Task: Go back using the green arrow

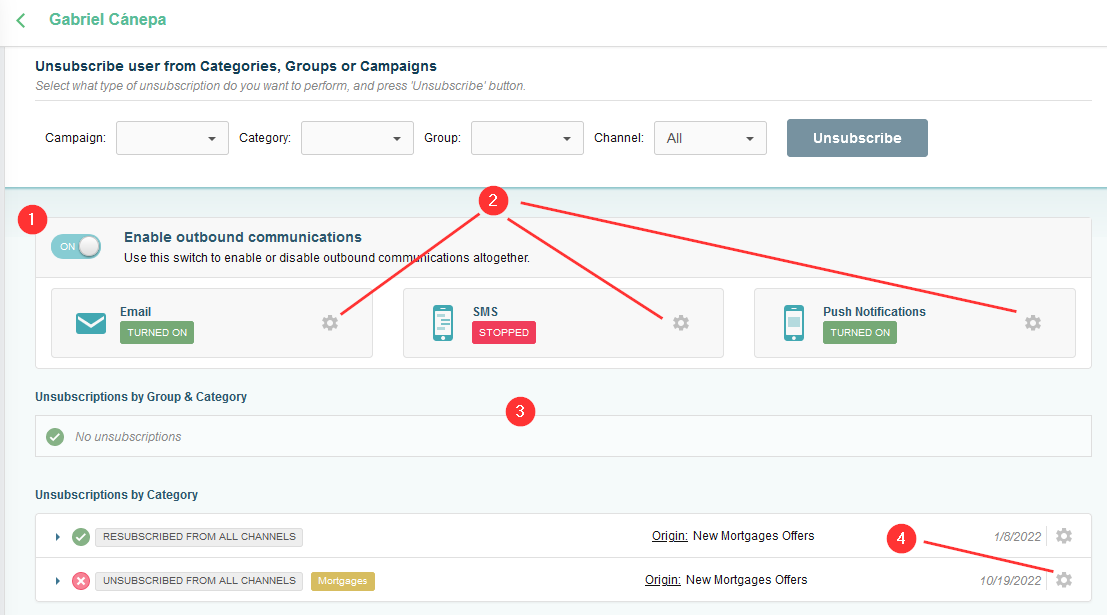Action: pos(21,20)
